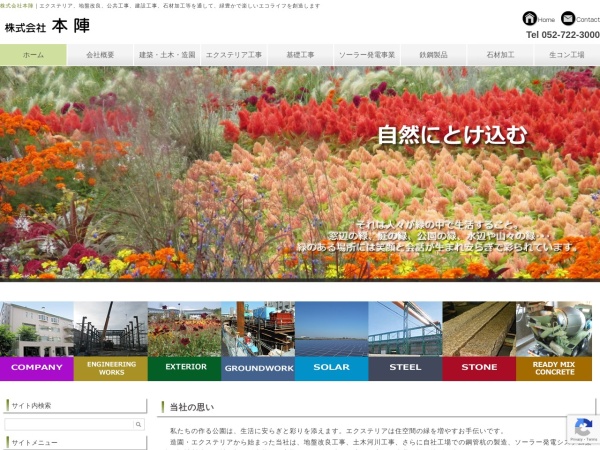Click the Home house icon

tap(530, 18)
